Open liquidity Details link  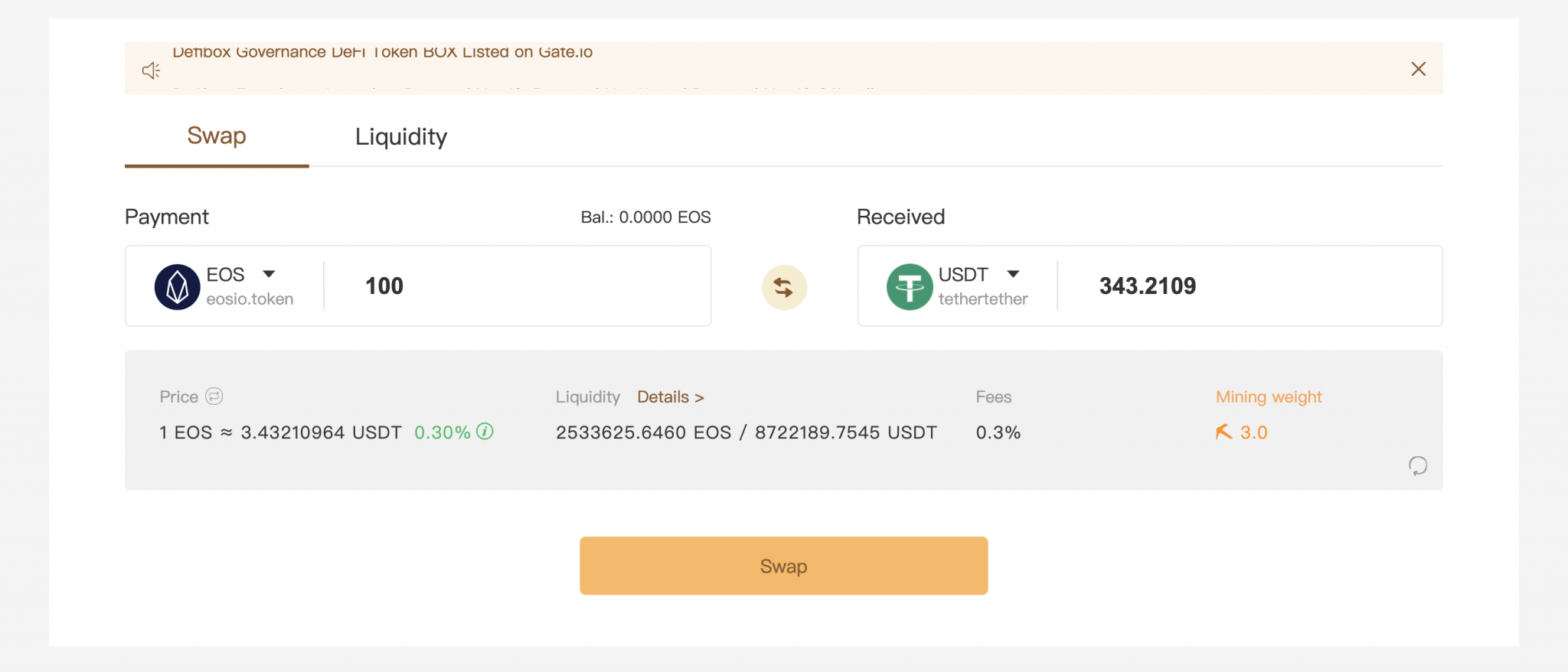[670, 397]
